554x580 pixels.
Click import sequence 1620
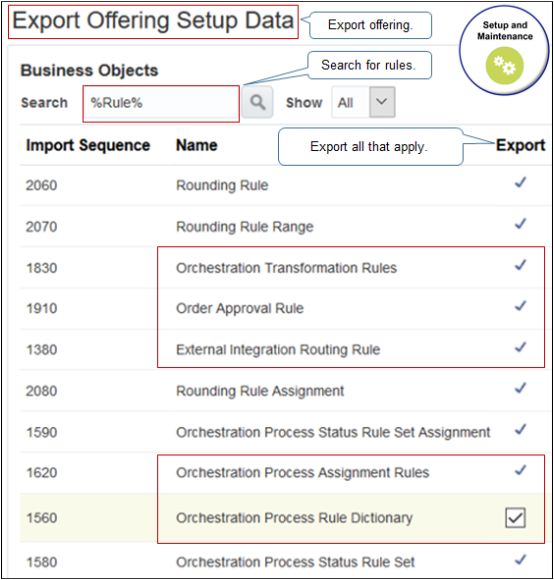tap(41, 473)
